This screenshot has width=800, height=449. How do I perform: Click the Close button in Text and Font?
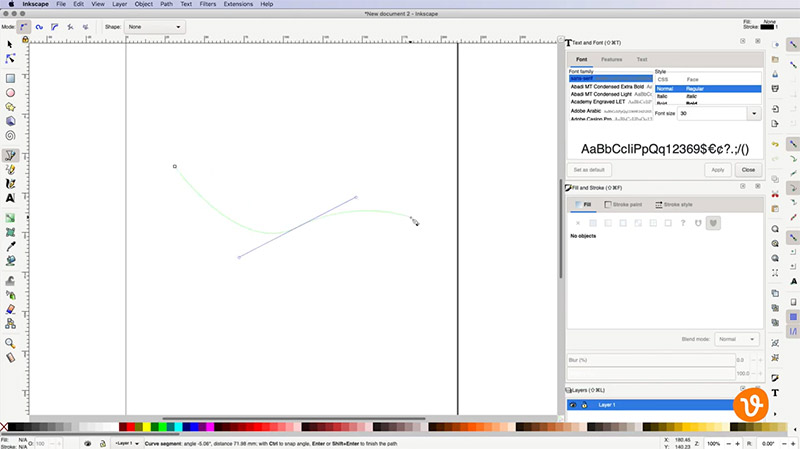(748, 170)
